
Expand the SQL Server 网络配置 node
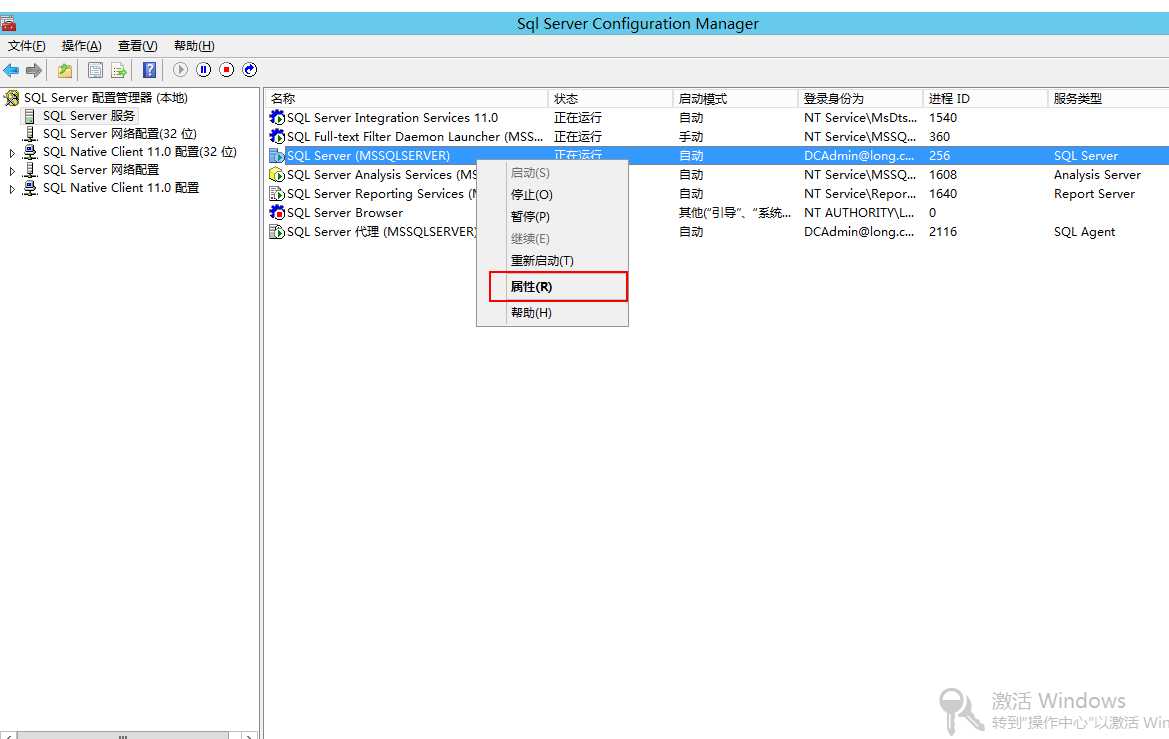[12, 171]
